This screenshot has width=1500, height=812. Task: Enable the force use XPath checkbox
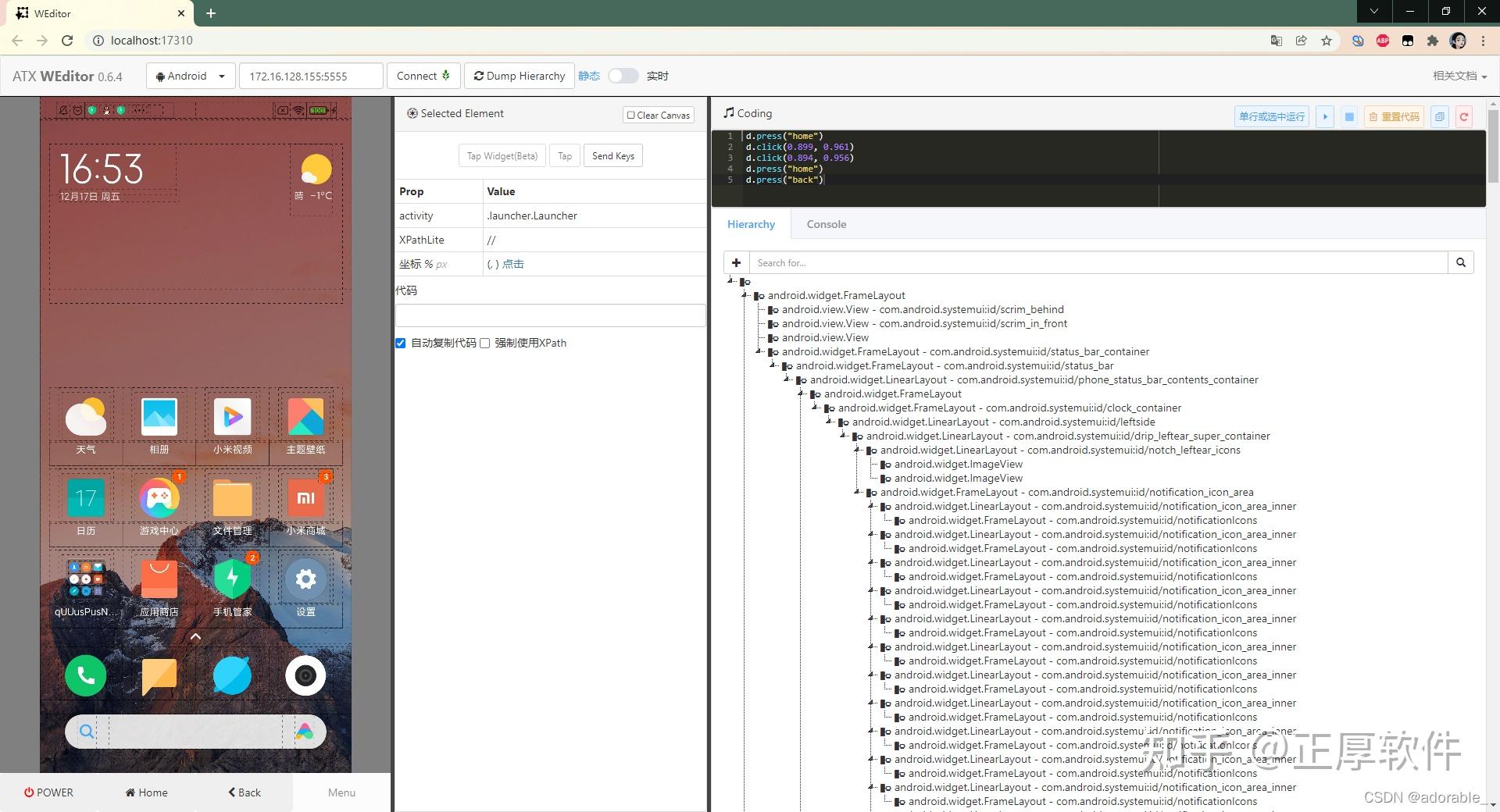tap(485, 344)
